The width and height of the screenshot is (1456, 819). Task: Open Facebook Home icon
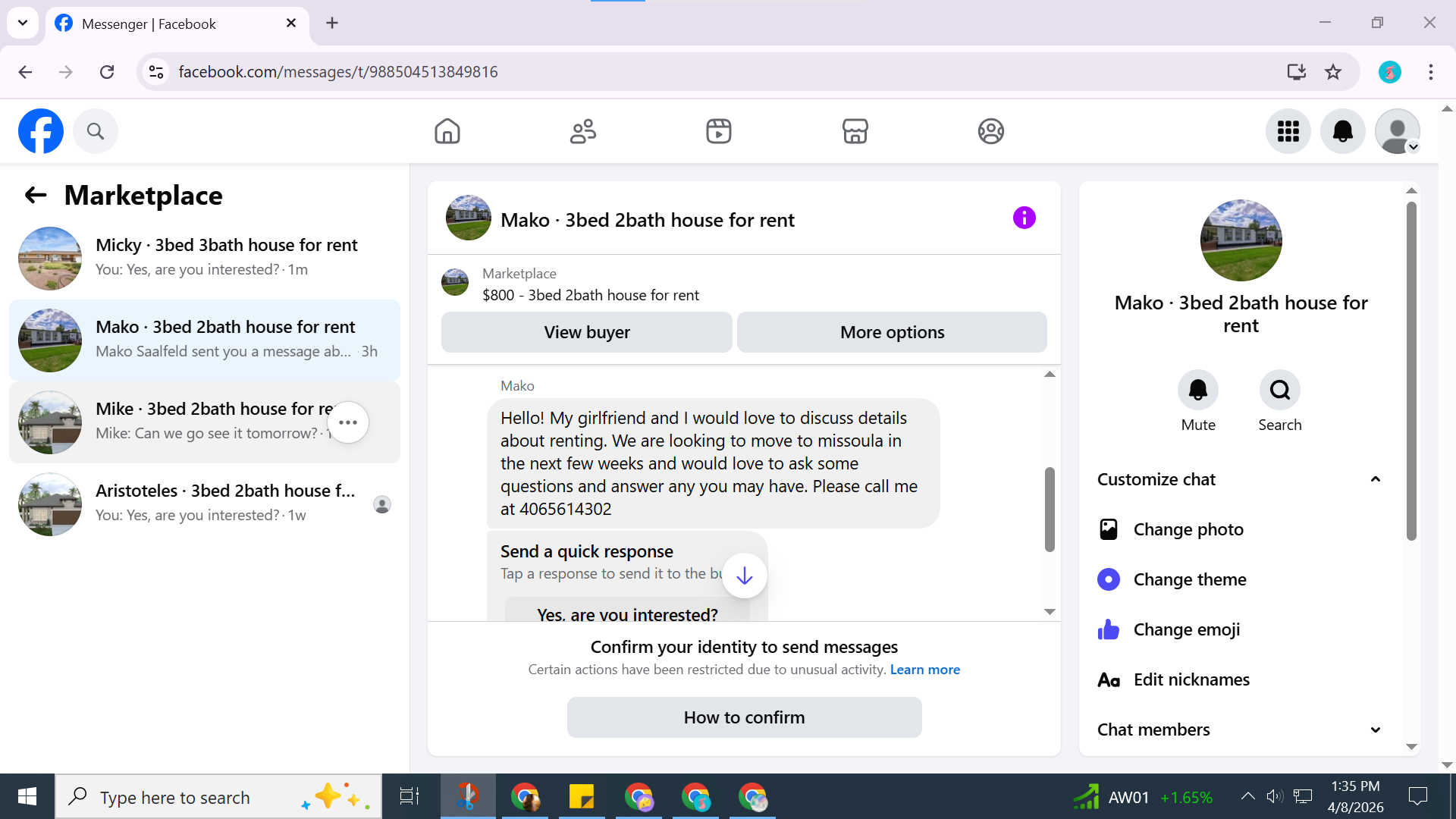pos(447,131)
